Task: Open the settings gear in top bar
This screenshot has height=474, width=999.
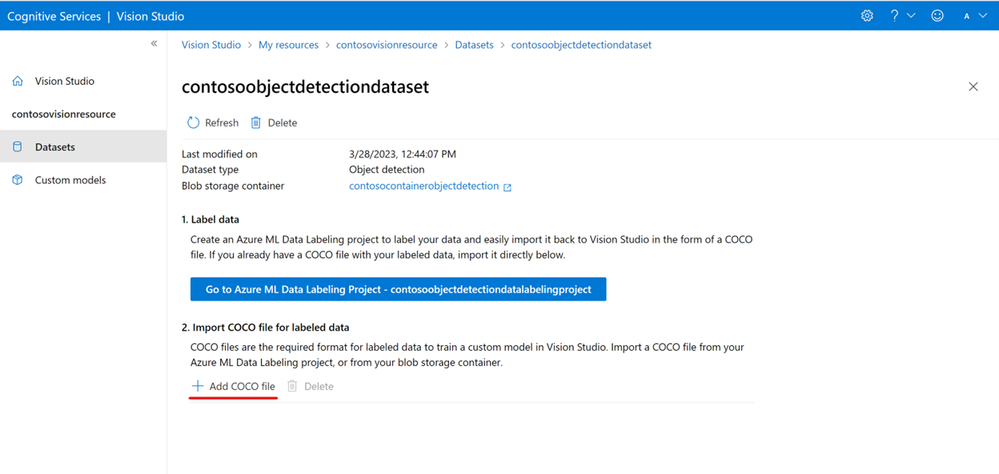Action: pos(866,16)
